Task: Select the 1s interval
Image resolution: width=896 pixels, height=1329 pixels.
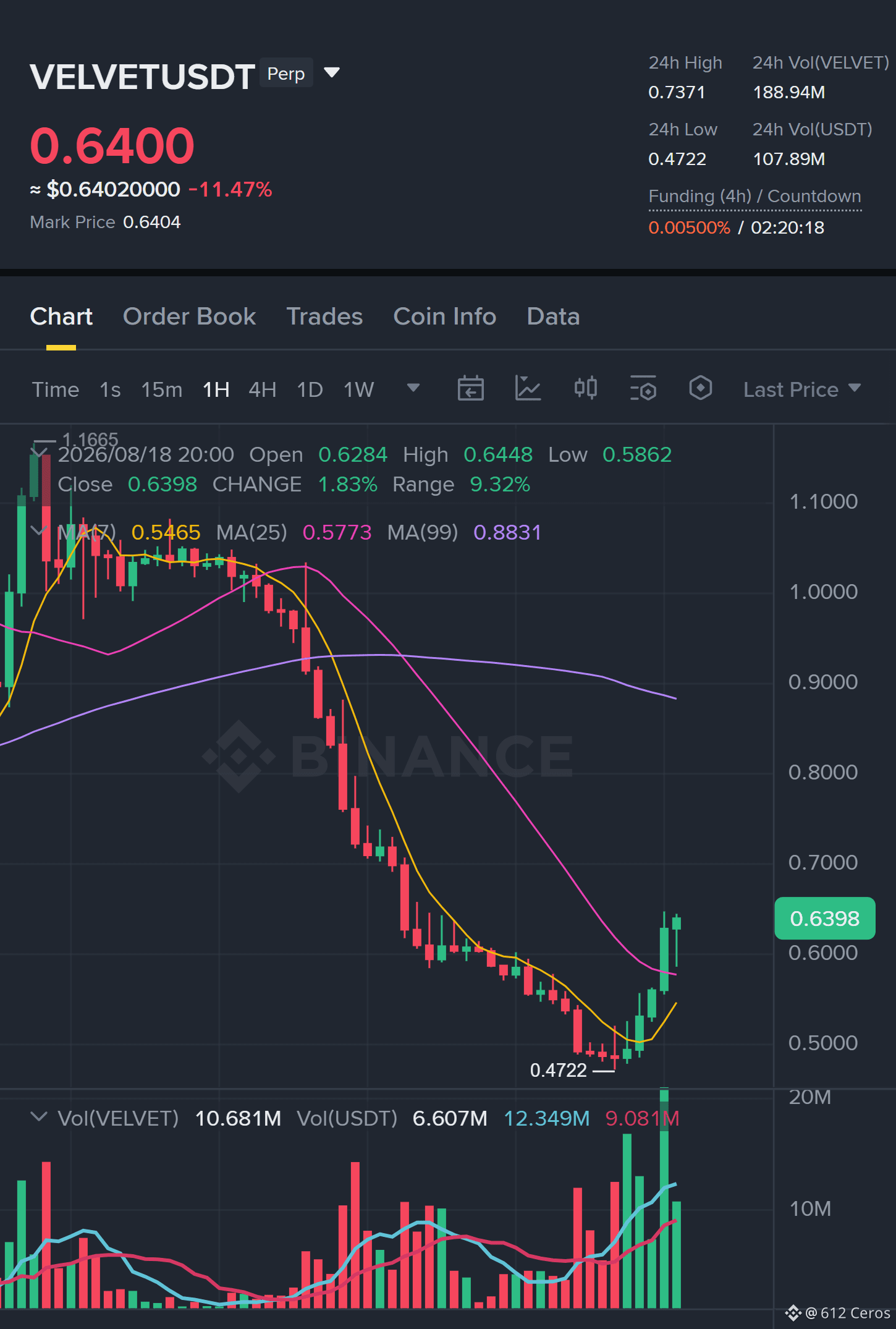Action: pyautogui.click(x=110, y=389)
